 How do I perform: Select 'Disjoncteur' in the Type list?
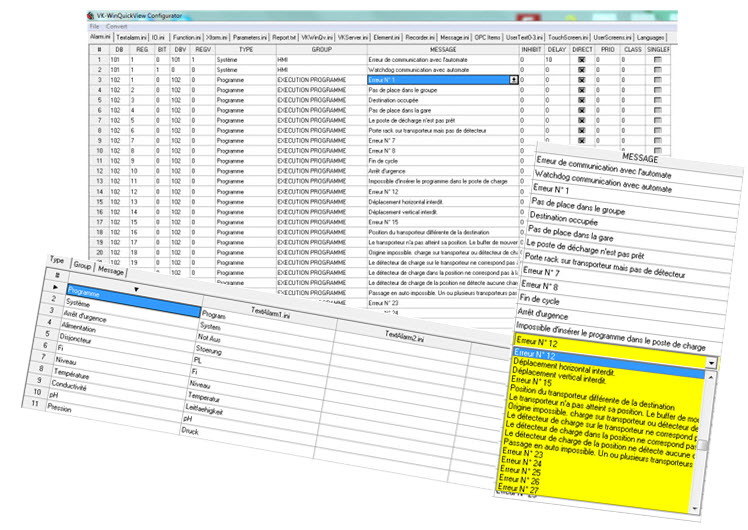point(75,338)
